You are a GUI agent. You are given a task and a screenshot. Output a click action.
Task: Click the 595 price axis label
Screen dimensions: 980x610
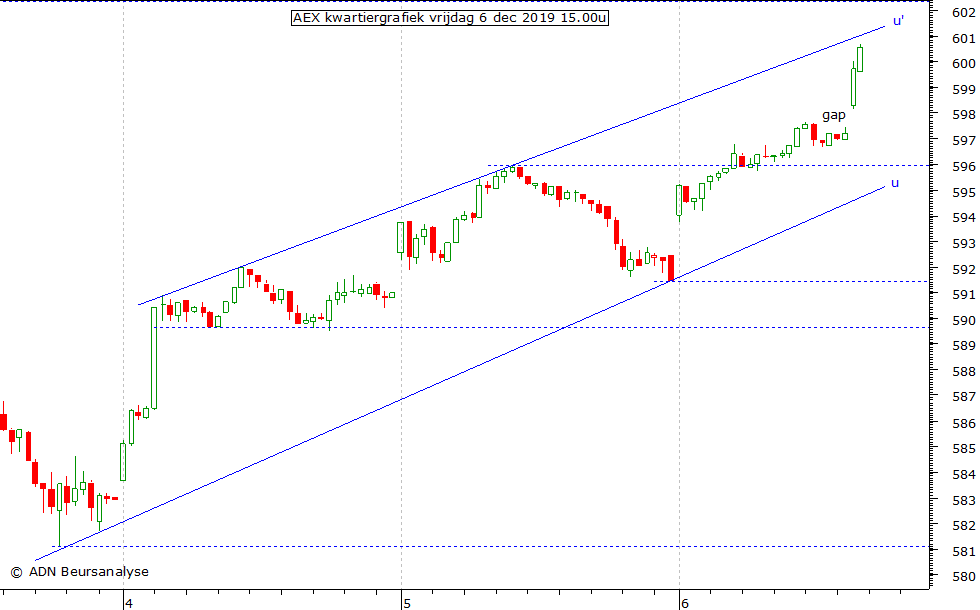coord(963,192)
